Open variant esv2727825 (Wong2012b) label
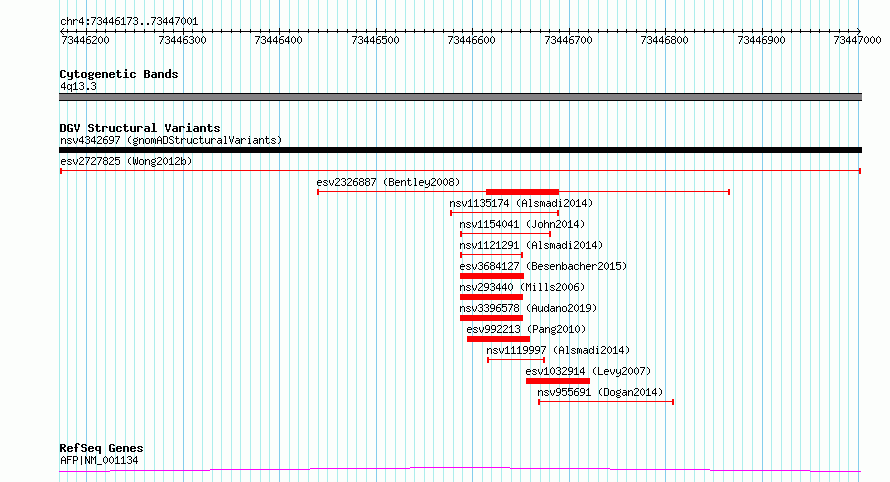This screenshot has width=890, height=482. coord(126,161)
